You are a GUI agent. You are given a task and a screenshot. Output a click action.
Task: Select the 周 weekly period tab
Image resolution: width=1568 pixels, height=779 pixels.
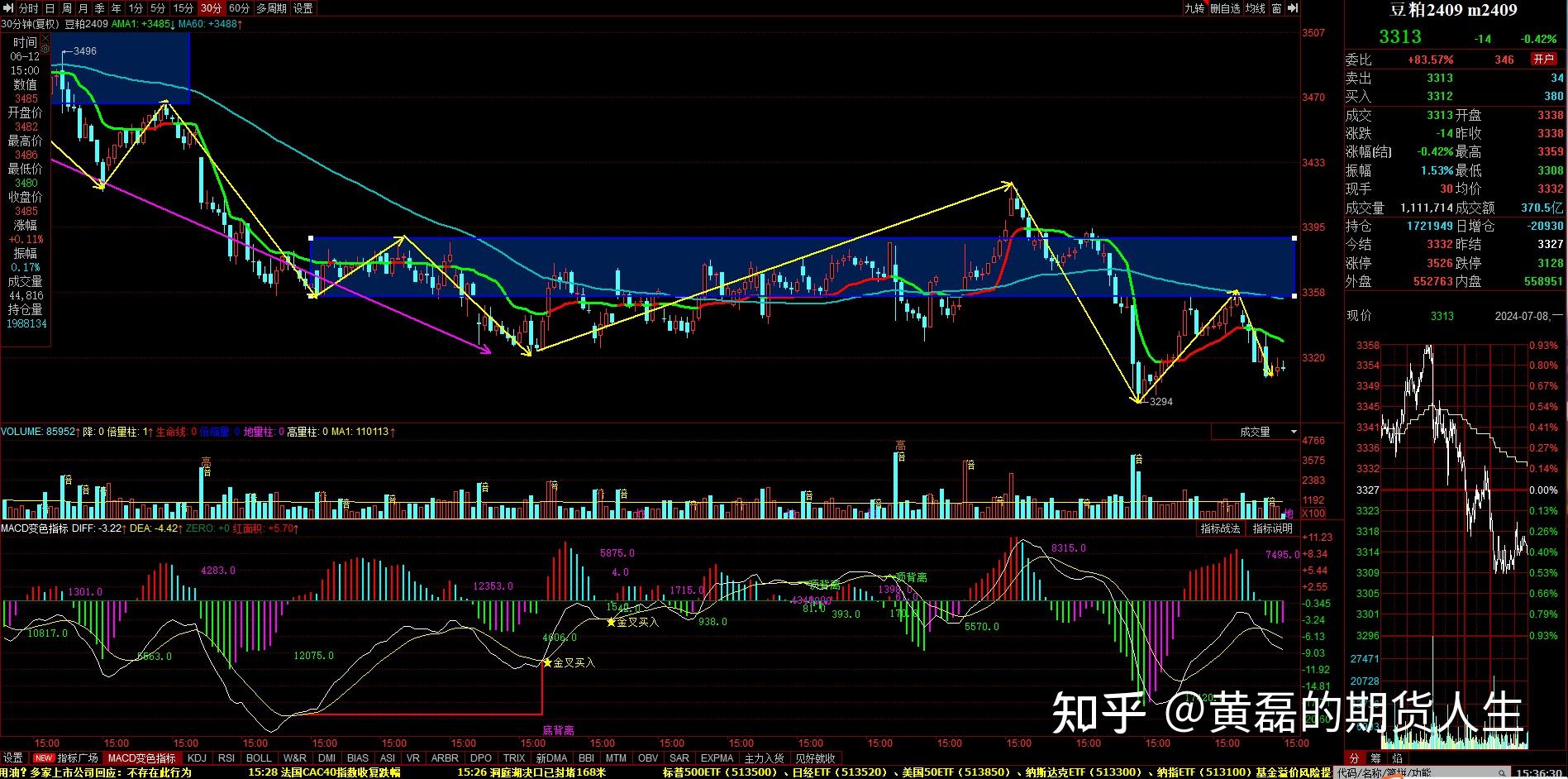66,8
